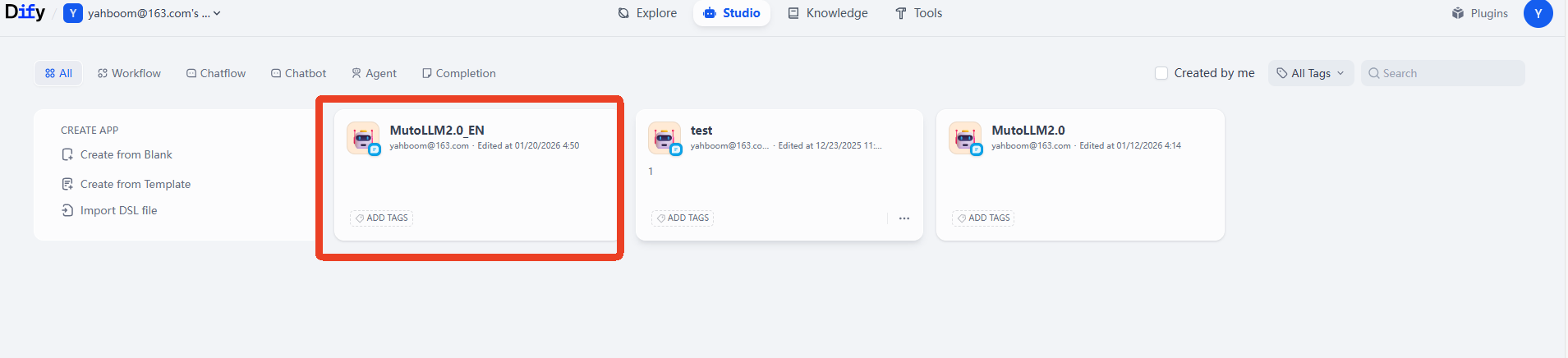Filter apps by Completion
Screen dimensions: 1568x358
click(459, 73)
